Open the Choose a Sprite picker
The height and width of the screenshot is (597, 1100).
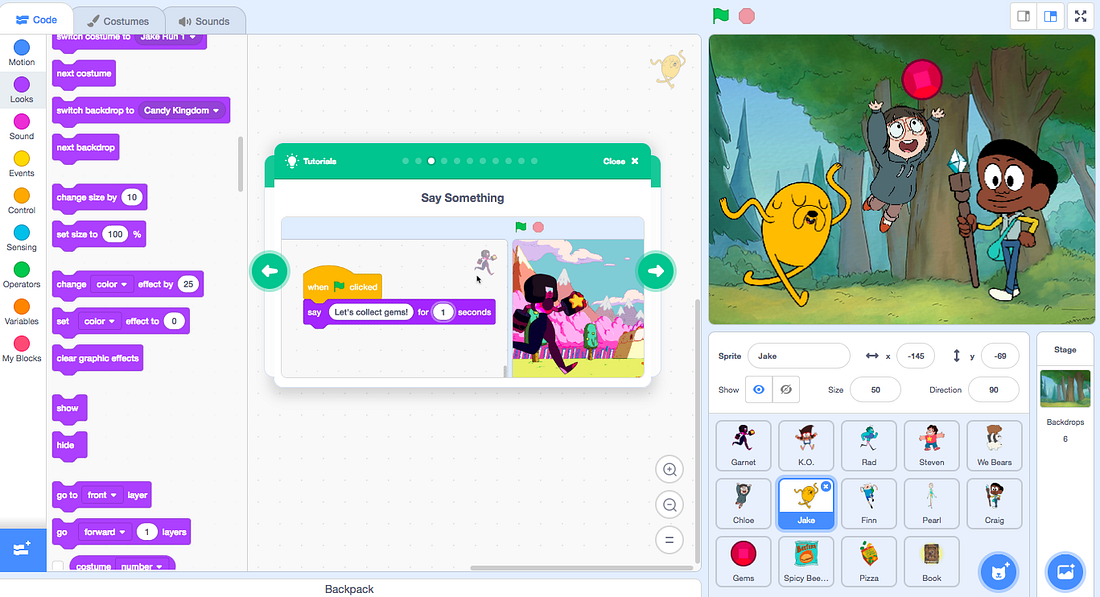tap(997, 572)
